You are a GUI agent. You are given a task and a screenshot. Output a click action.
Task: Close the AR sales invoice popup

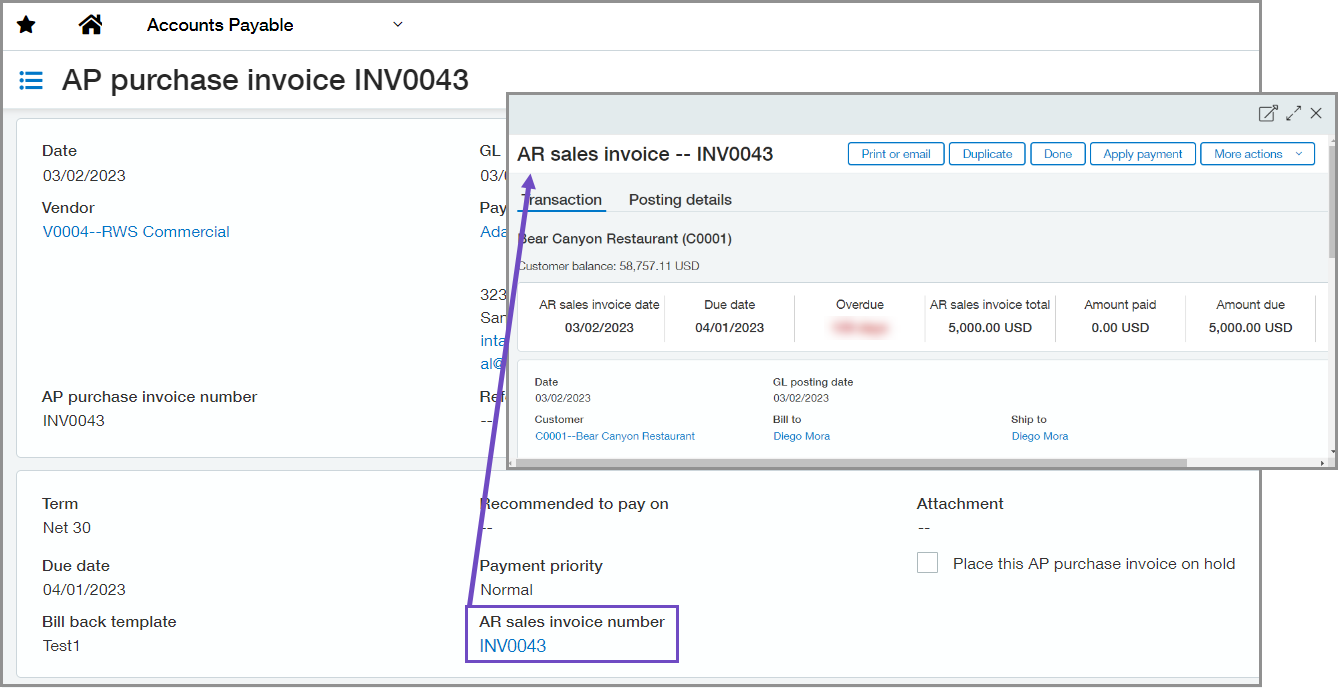[x=1316, y=114]
